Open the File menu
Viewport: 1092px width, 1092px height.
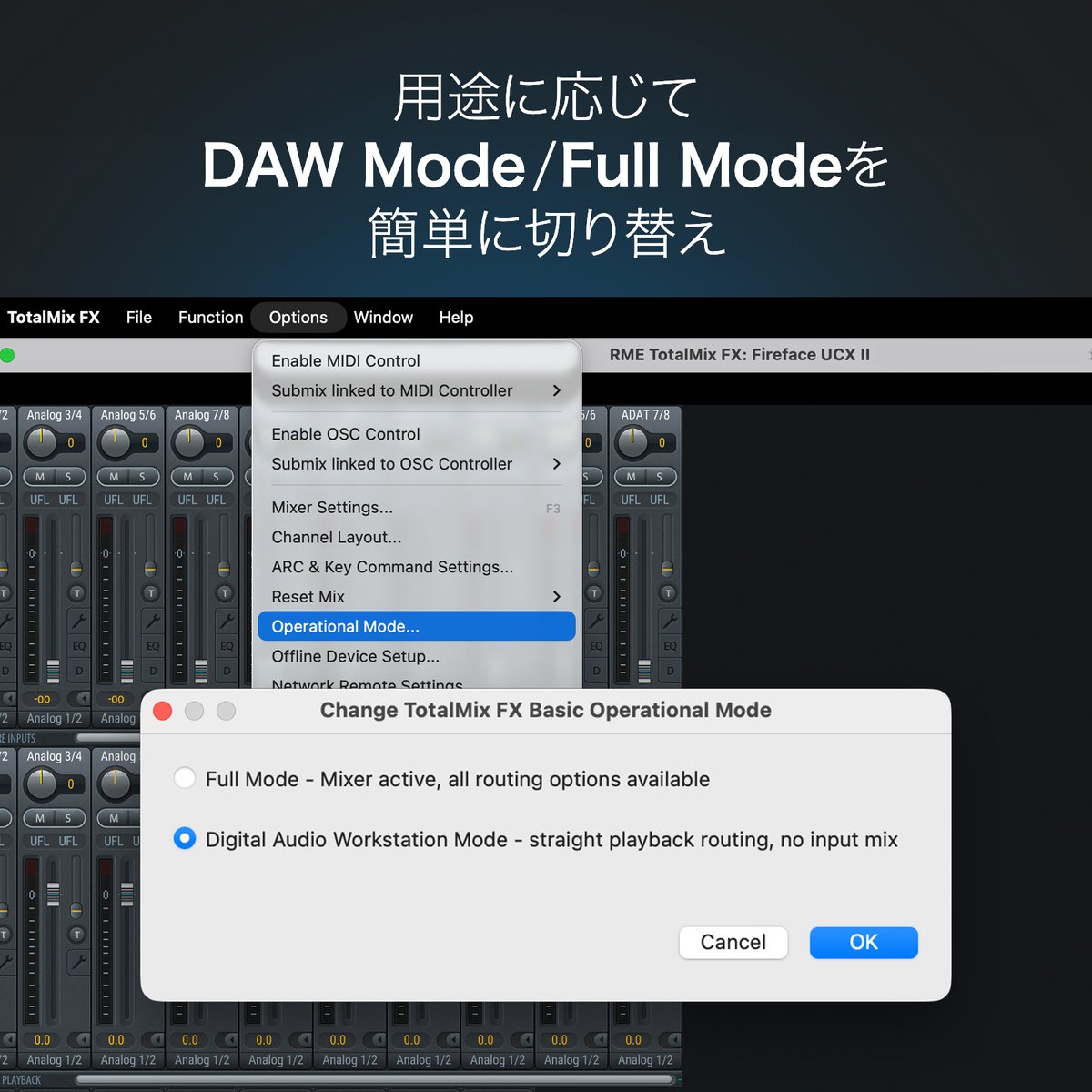pyautogui.click(x=139, y=318)
